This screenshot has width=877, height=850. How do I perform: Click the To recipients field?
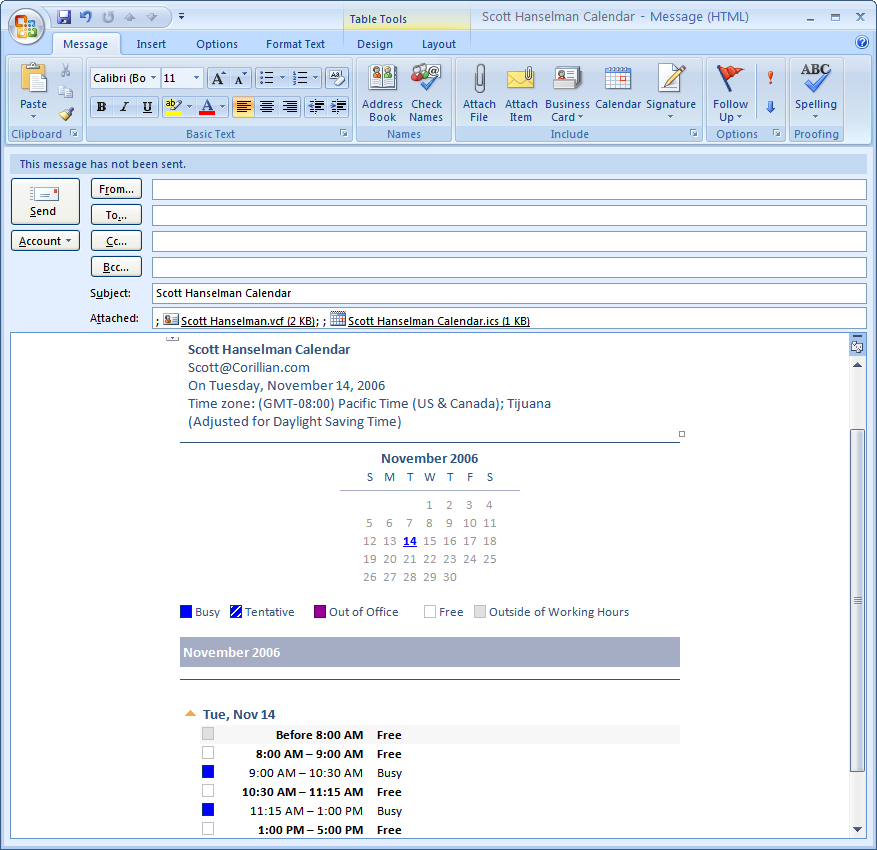click(509, 215)
